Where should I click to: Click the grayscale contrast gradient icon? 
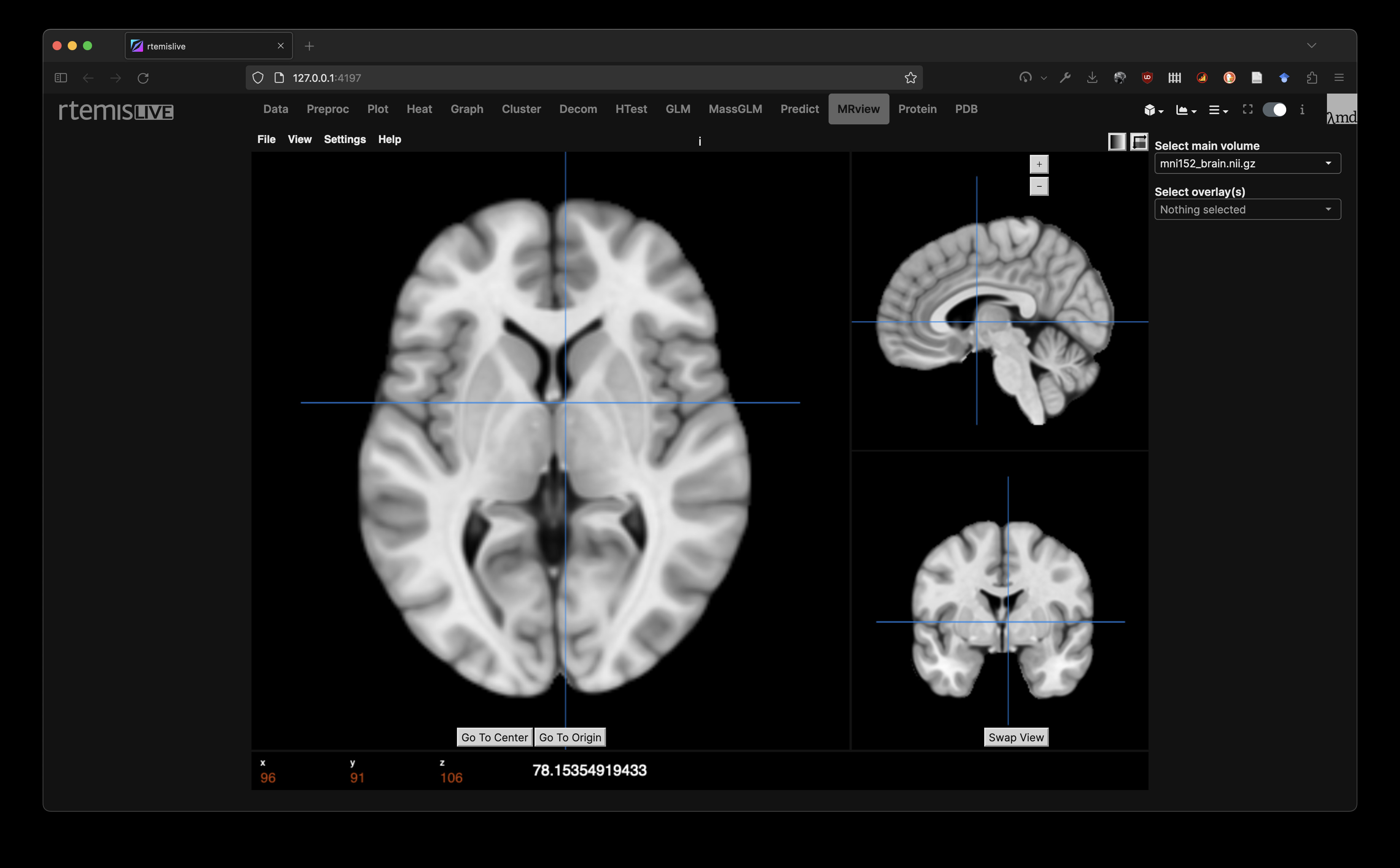[1117, 141]
